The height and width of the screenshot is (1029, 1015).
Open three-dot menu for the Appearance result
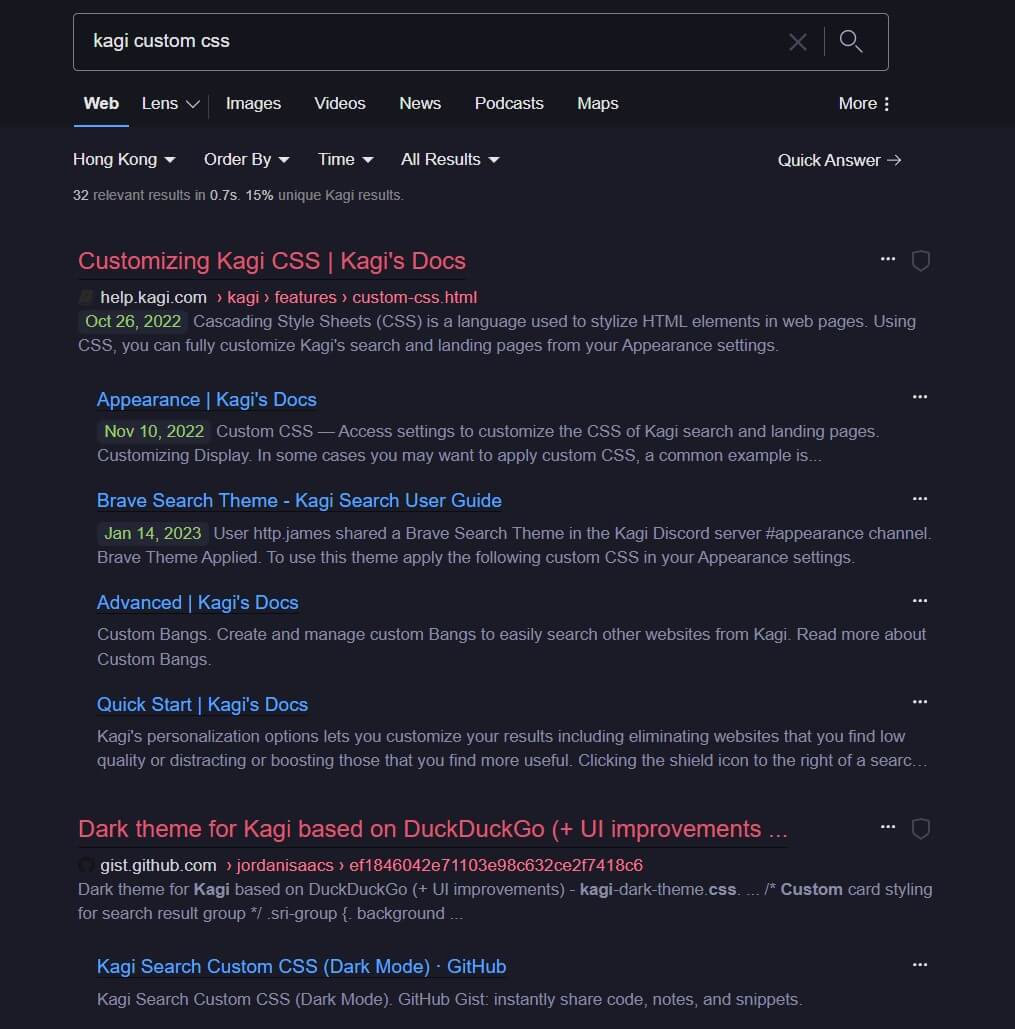919,397
